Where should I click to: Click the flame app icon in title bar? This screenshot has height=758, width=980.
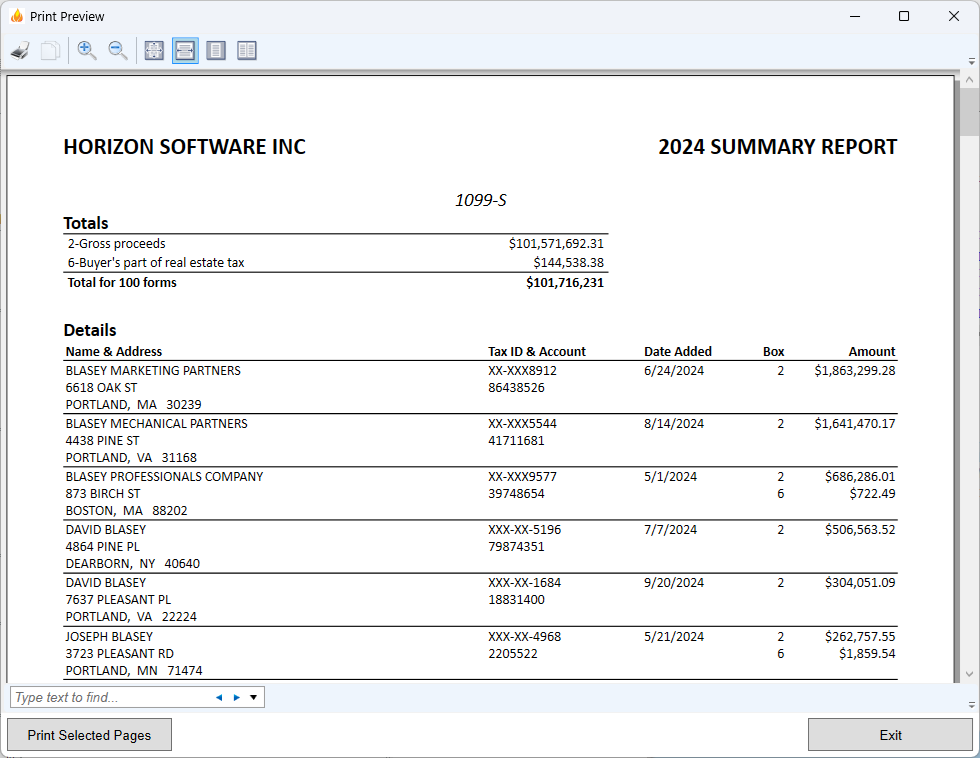(x=17, y=16)
